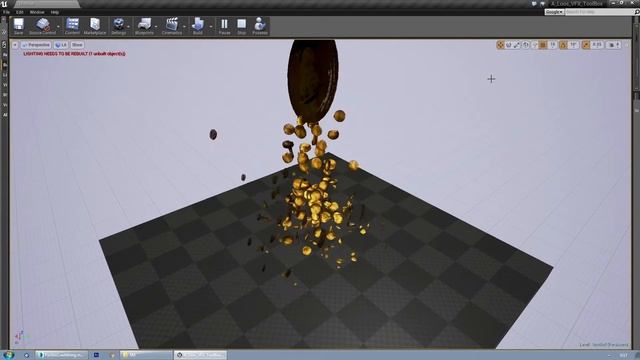Open the viewport options arrow menu
Screen dimensions: 640x360
15,45
